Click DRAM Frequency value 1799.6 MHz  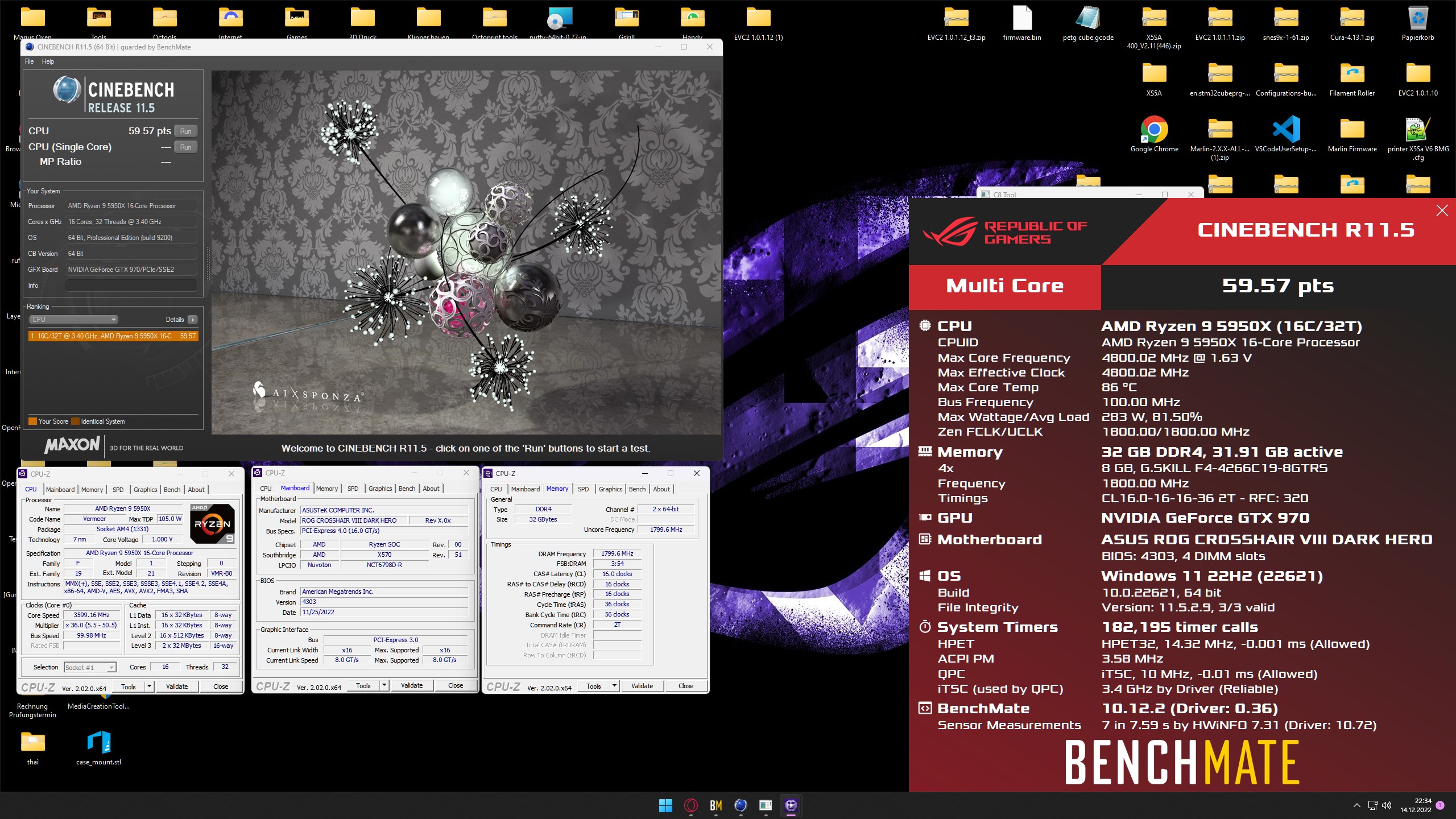coord(617,553)
